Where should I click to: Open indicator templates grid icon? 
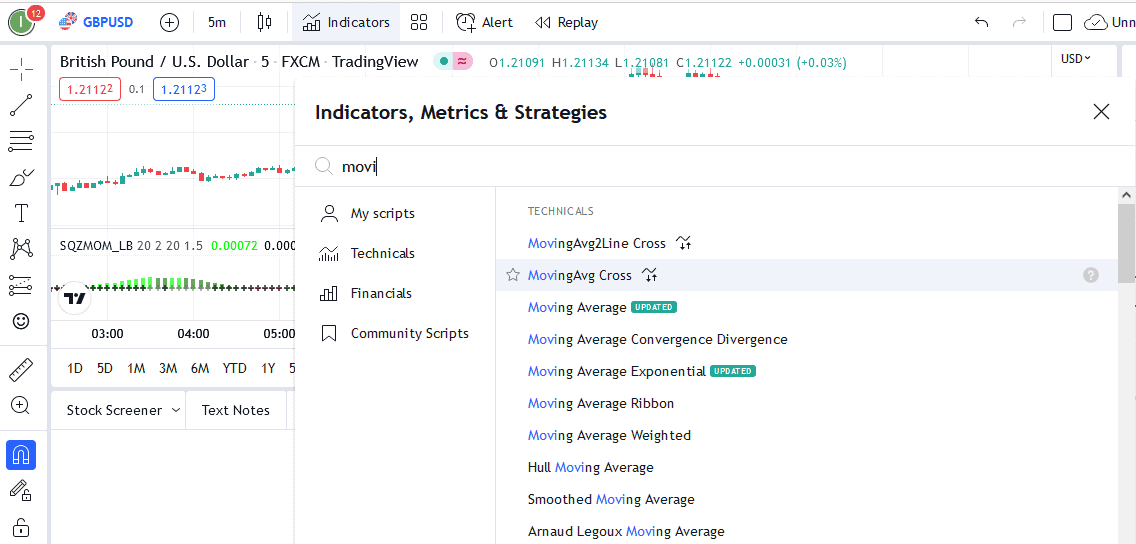pos(419,22)
